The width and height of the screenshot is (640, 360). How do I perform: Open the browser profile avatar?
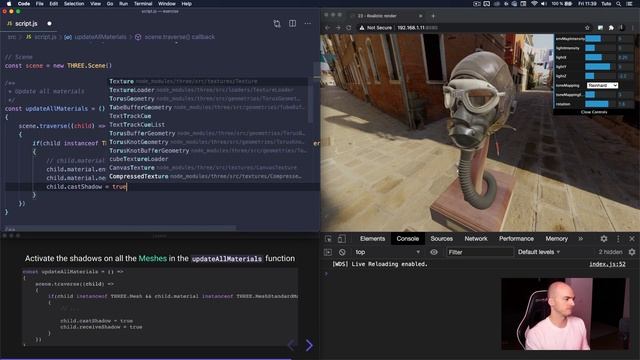coord(622,28)
